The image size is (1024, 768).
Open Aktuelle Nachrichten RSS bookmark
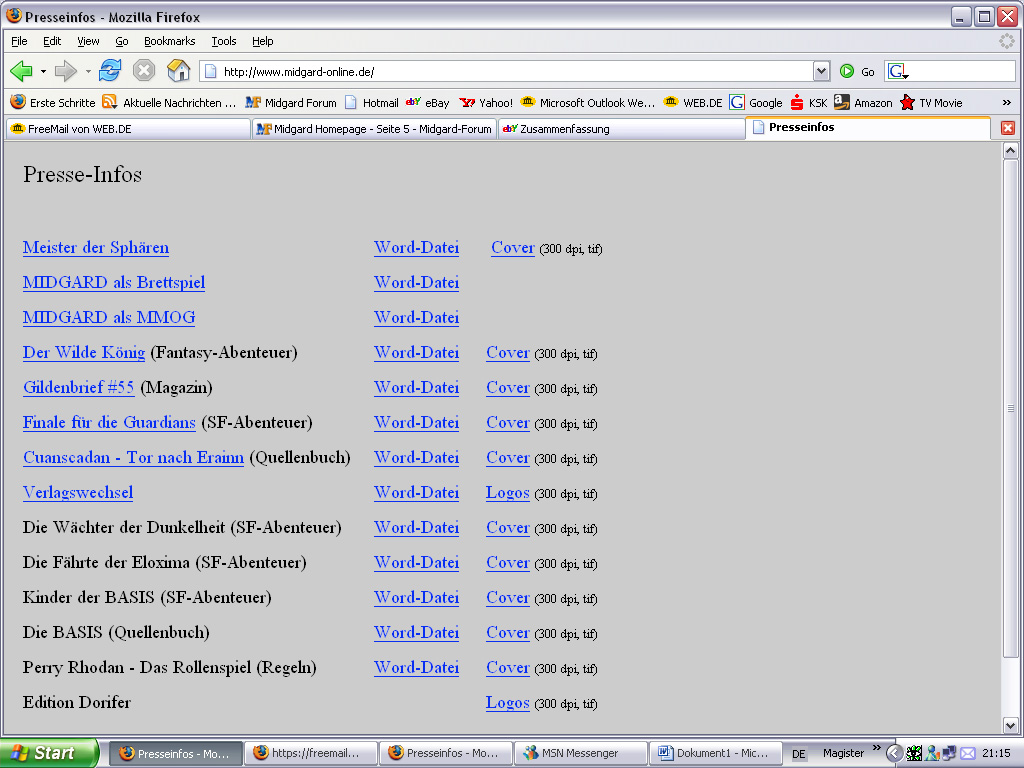pyautogui.click(x=169, y=103)
